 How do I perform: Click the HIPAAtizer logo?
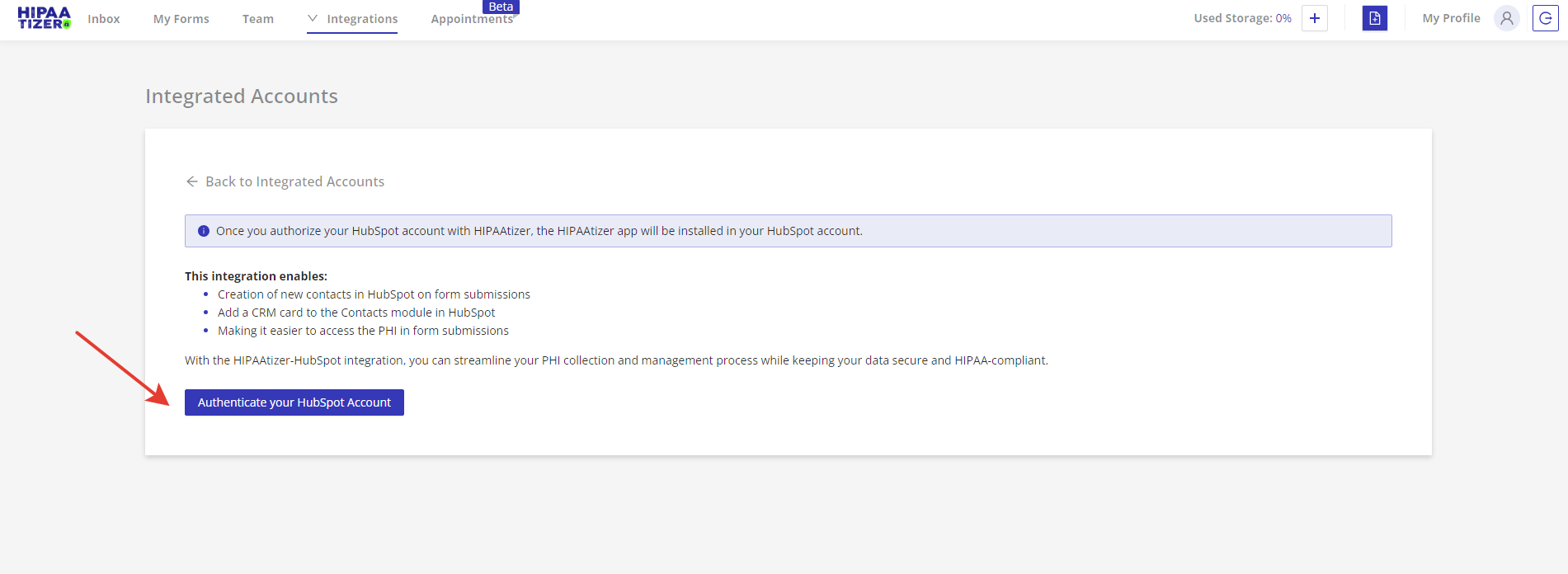(44, 18)
